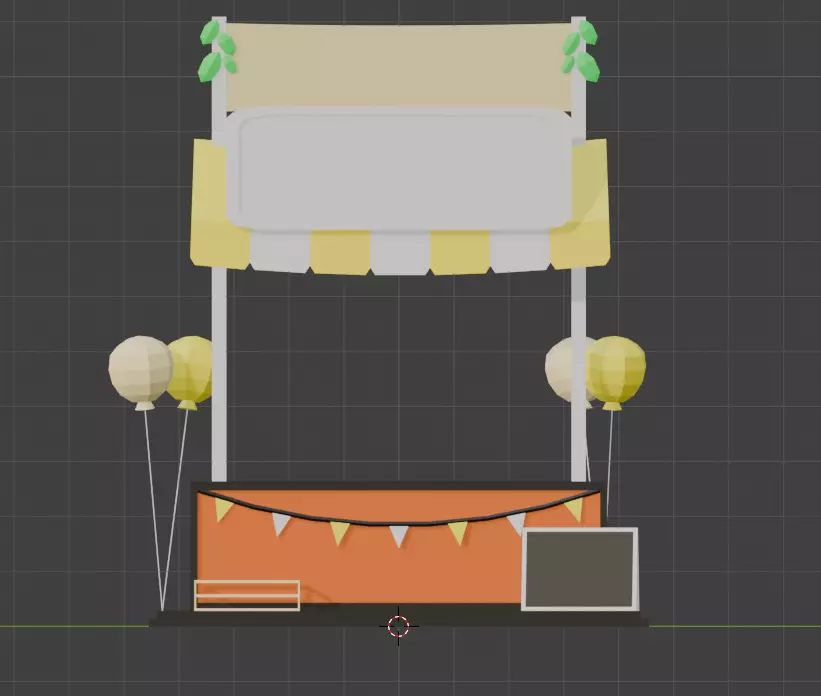Select the center white bunting flag on the counter
Image resolution: width=821 pixels, height=696 pixels.
coord(399,535)
